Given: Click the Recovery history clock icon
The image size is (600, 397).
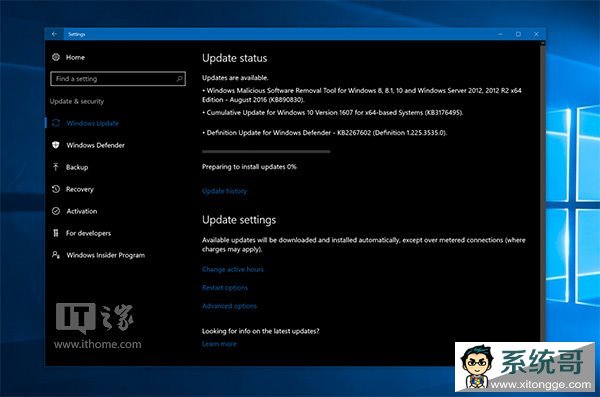Looking at the screenshot, I should [x=56, y=189].
